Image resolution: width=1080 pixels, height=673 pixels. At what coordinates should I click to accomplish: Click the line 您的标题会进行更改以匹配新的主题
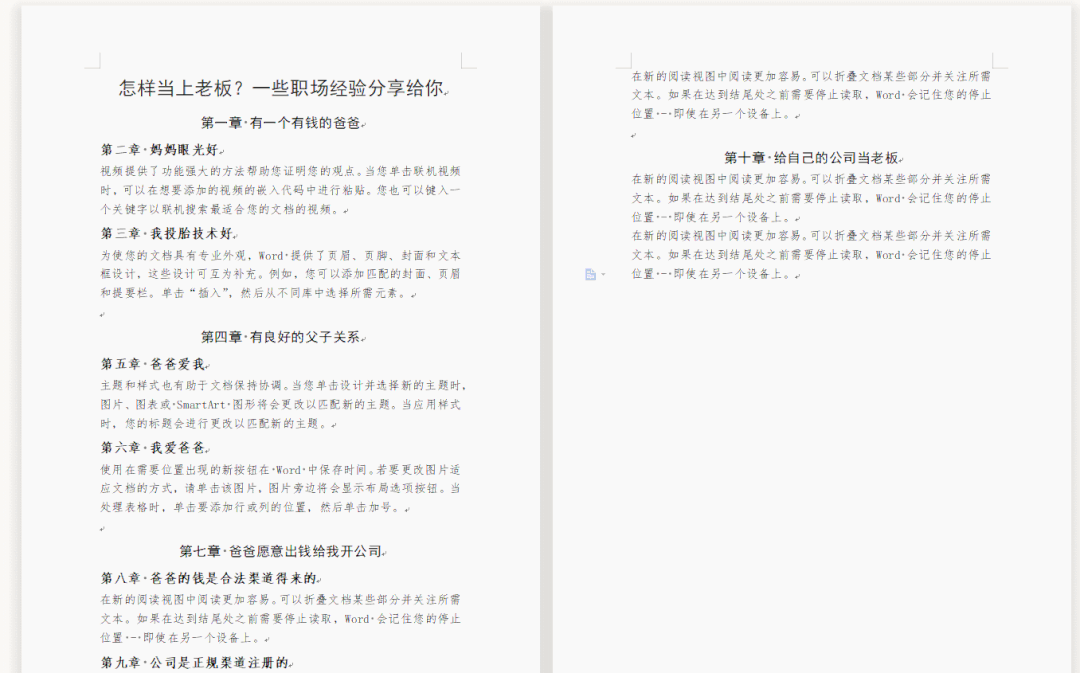tap(216, 423)
